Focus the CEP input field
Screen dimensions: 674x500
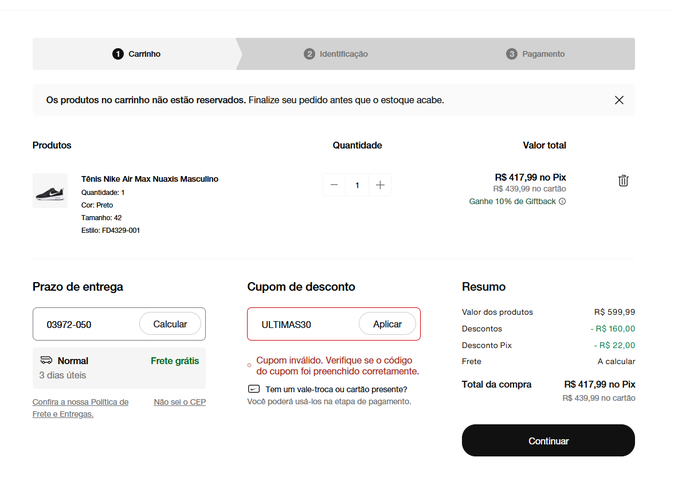pos(86,324)
